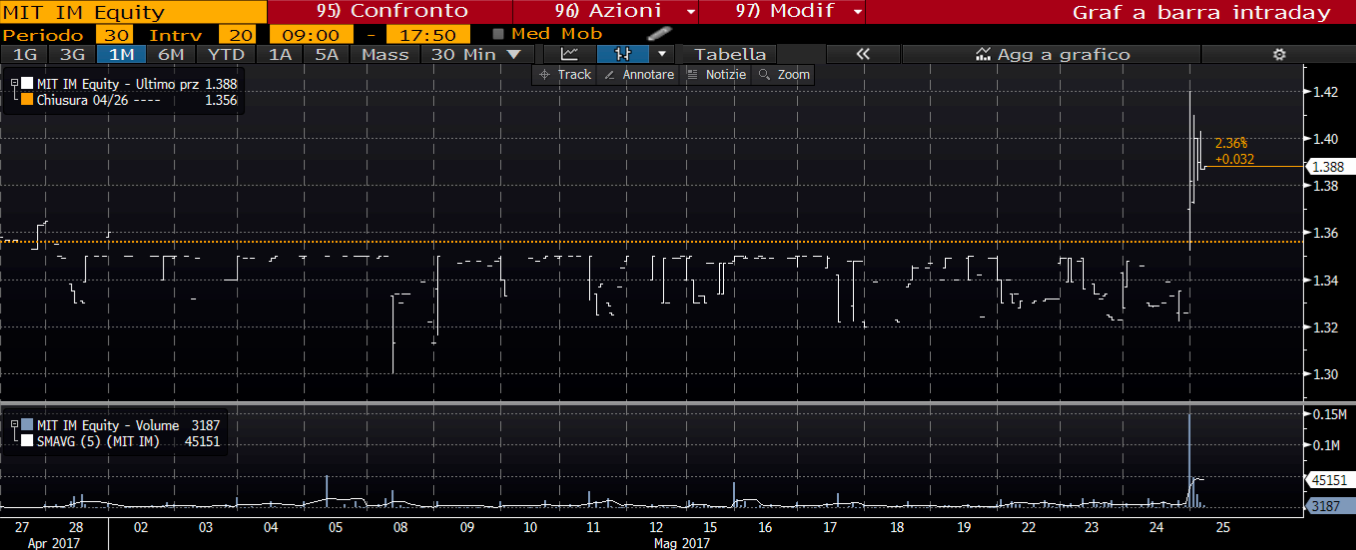Open the Notizie news overlay
Image resolution: width=1356 pixels, height=550 pixels.
pyautogui.click(x=718, y=75)
